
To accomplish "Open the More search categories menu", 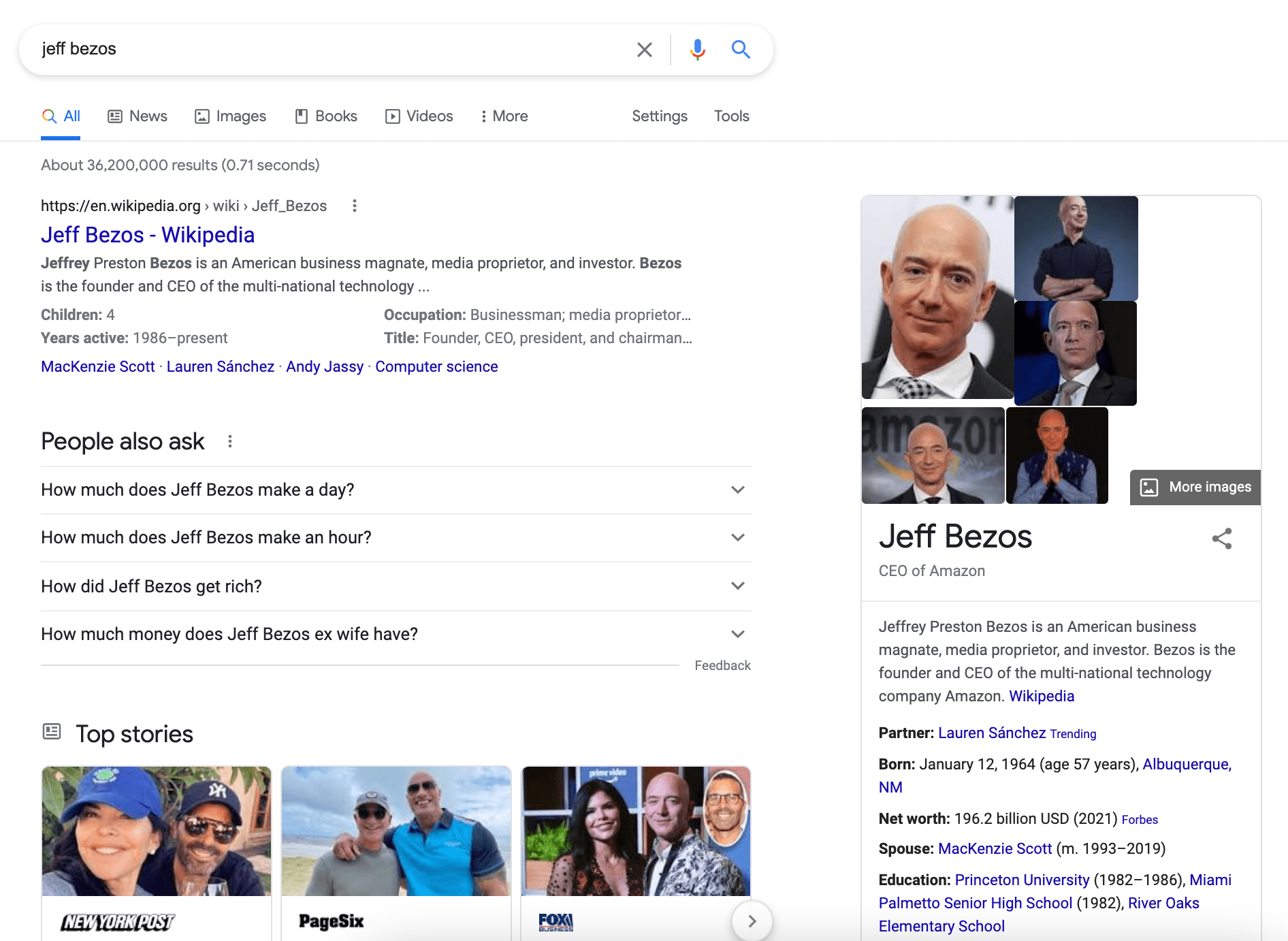I will (504, 116).
